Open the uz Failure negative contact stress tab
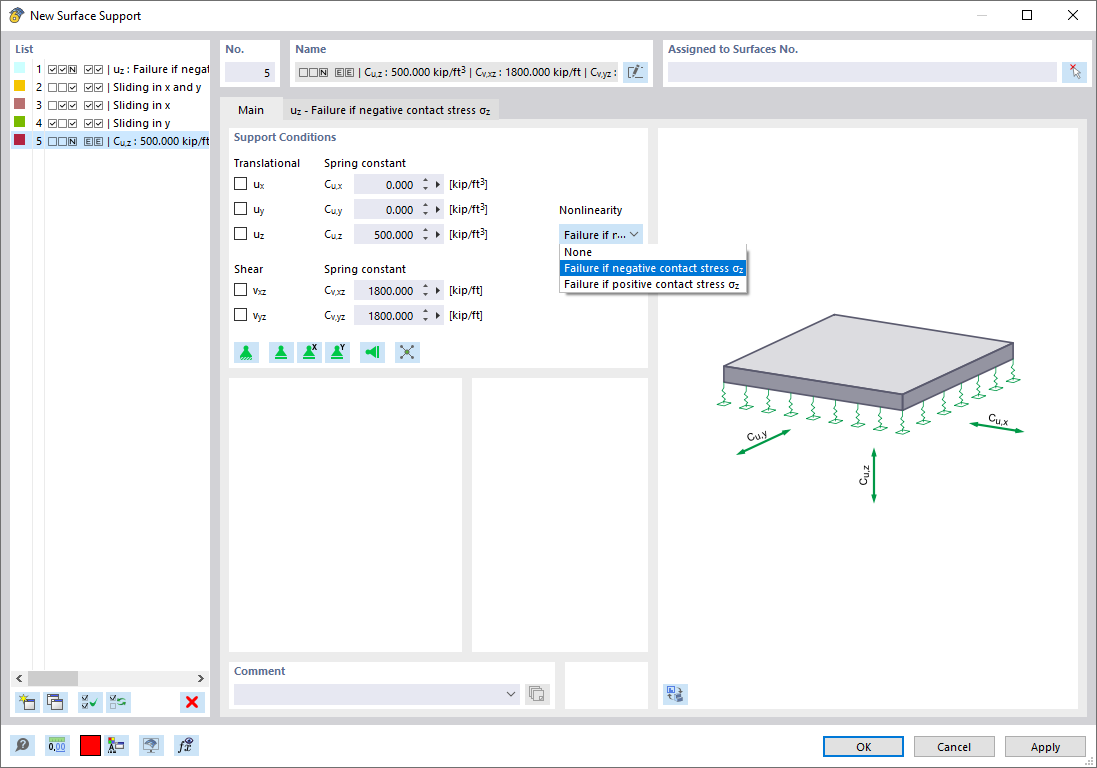 (x=390, y=110)
